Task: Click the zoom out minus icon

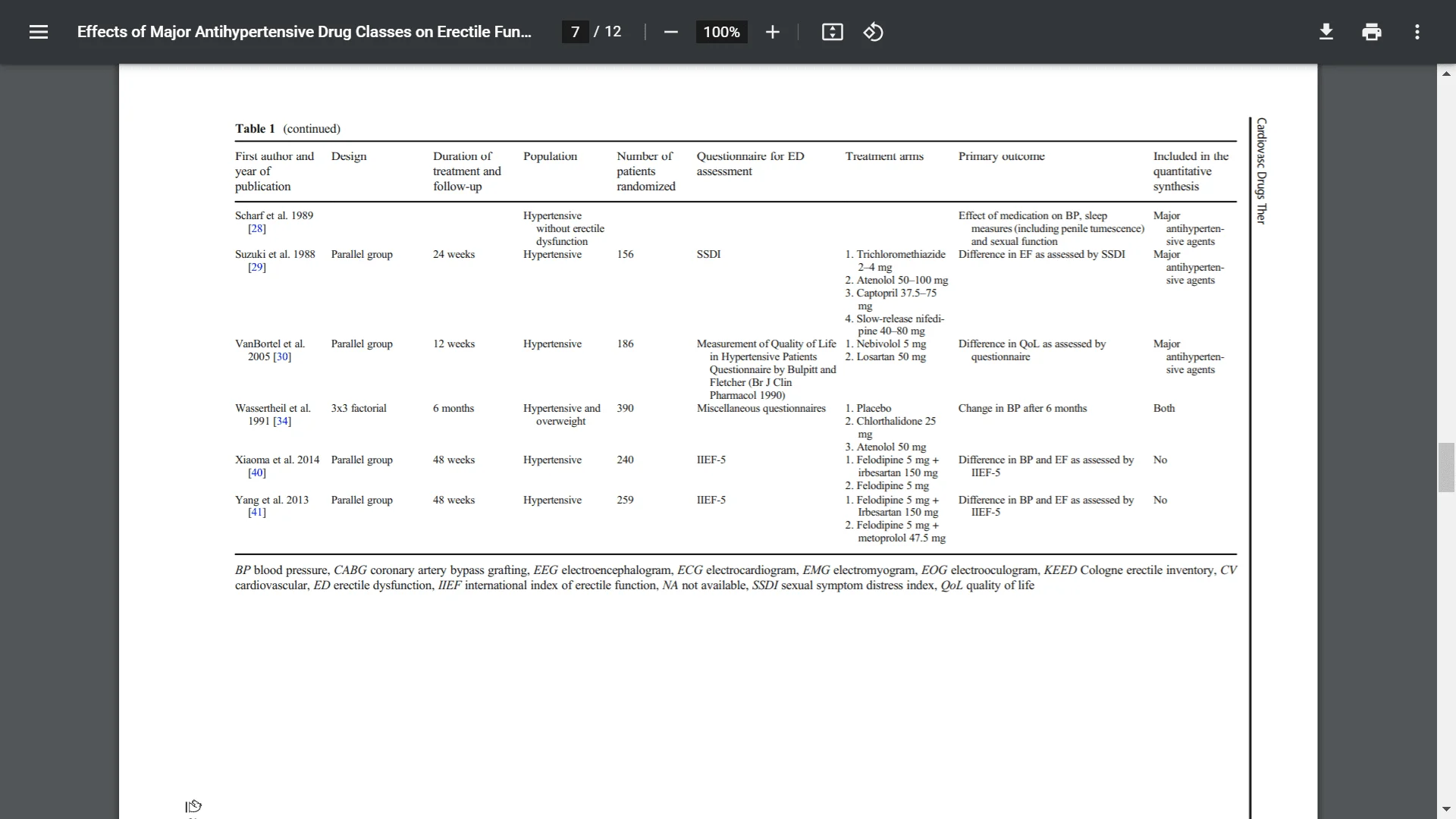Action: [x=670, y=32]
